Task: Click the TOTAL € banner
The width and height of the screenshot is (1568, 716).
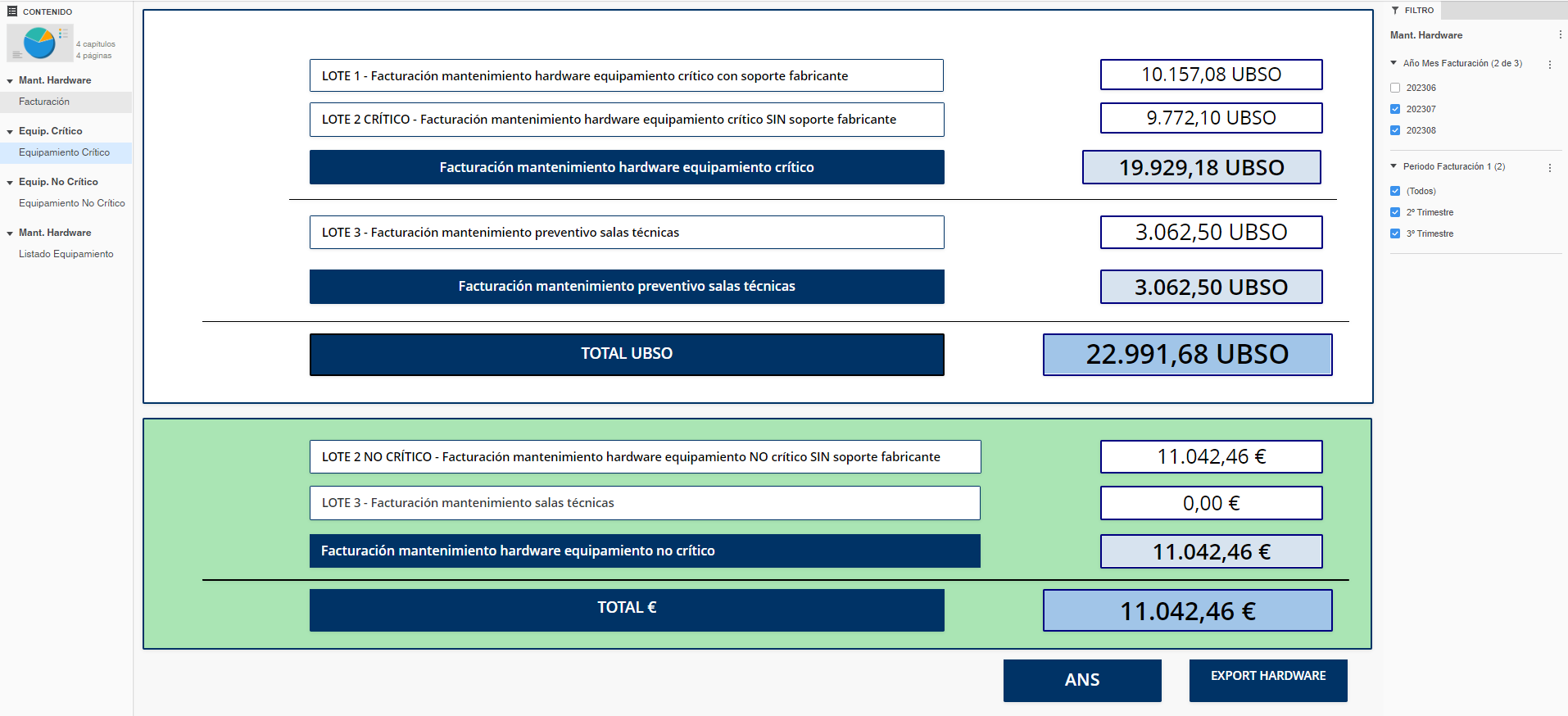Action: pos(627,610)
